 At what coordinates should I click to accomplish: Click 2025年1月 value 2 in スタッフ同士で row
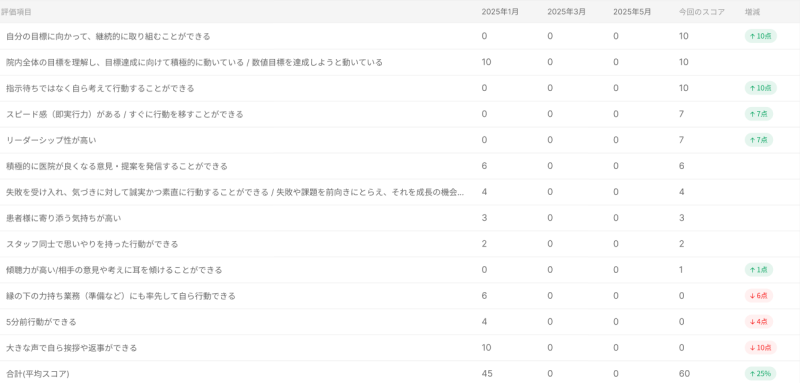coord(484,244)
